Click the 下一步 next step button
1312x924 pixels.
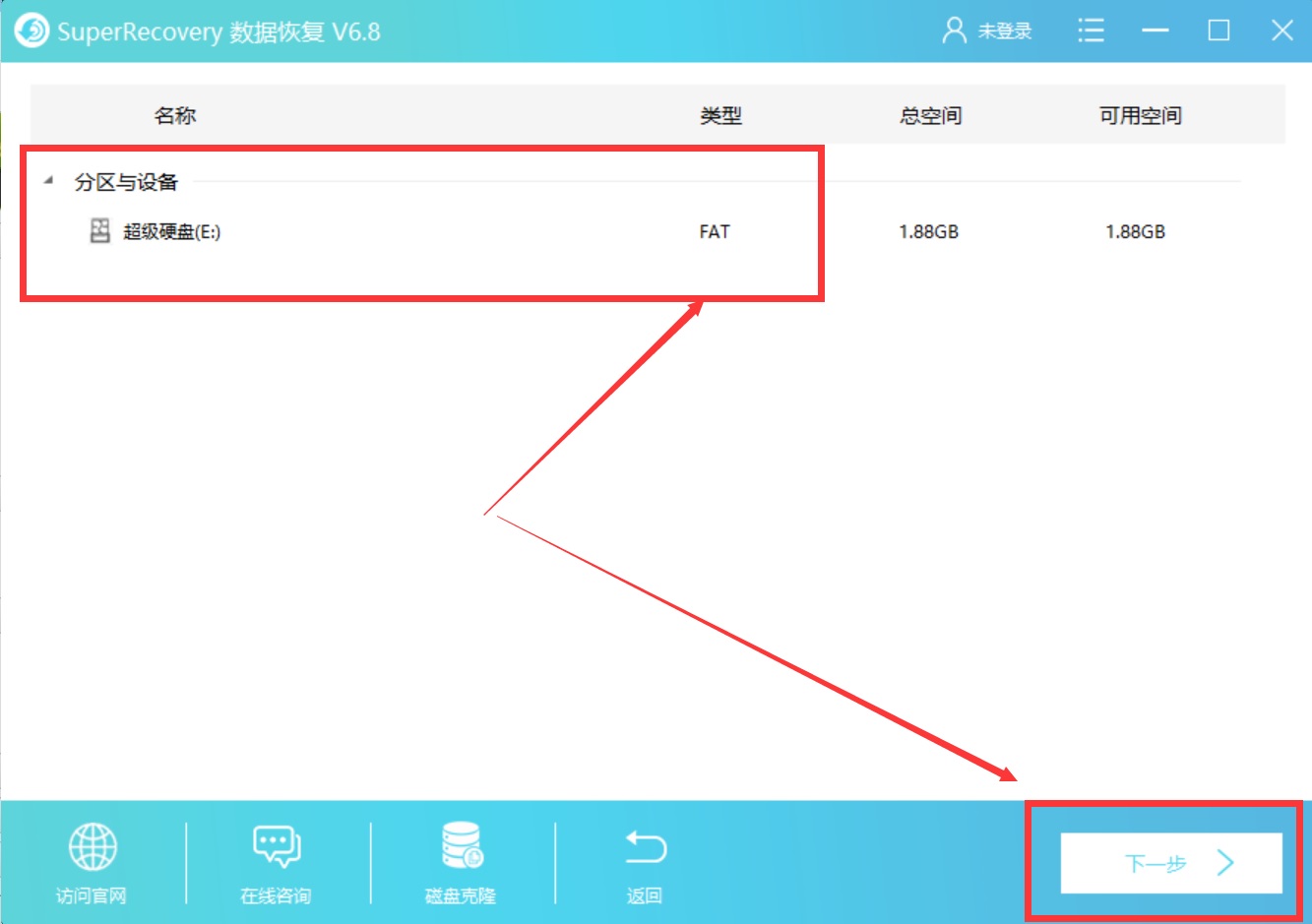(x=1169, y=863)
